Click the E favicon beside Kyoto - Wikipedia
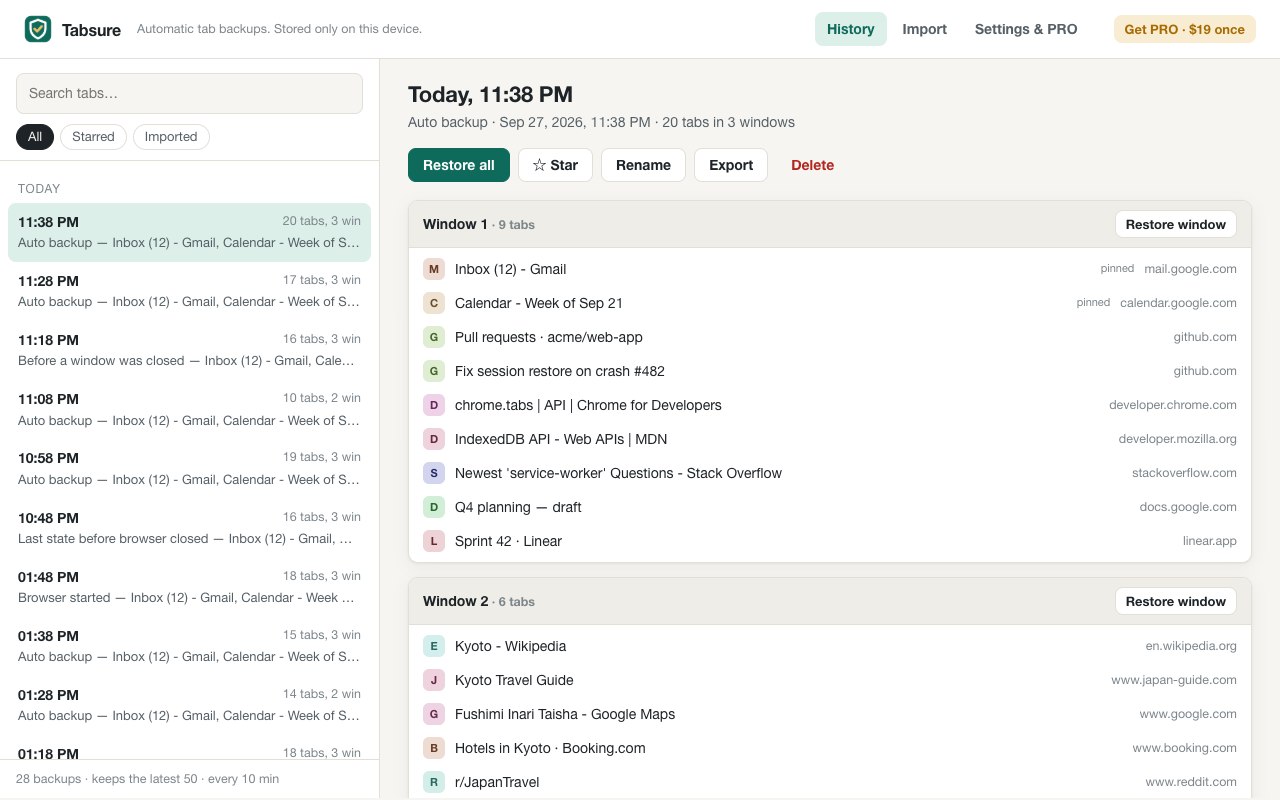The width and height of the screenshot is (1280, 800). [434, 646]
